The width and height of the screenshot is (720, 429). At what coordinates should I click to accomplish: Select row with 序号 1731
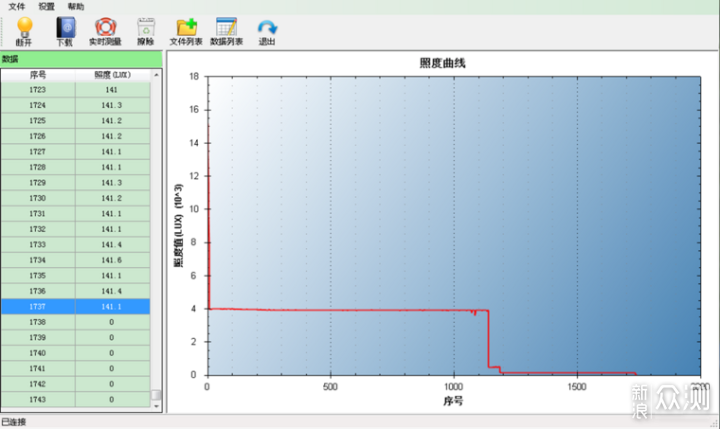click(x=75, y=214)
